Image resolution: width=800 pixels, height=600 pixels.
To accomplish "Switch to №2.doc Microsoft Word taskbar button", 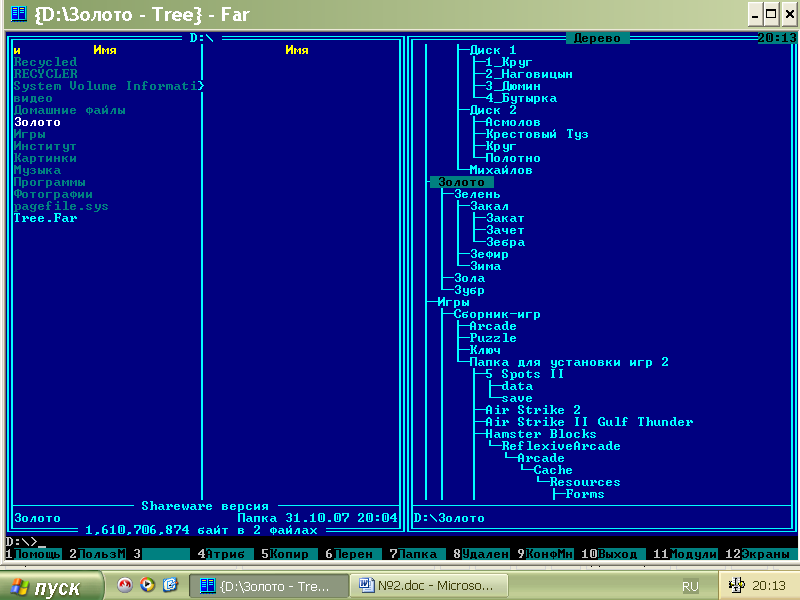I will click(x=429, y=586).
